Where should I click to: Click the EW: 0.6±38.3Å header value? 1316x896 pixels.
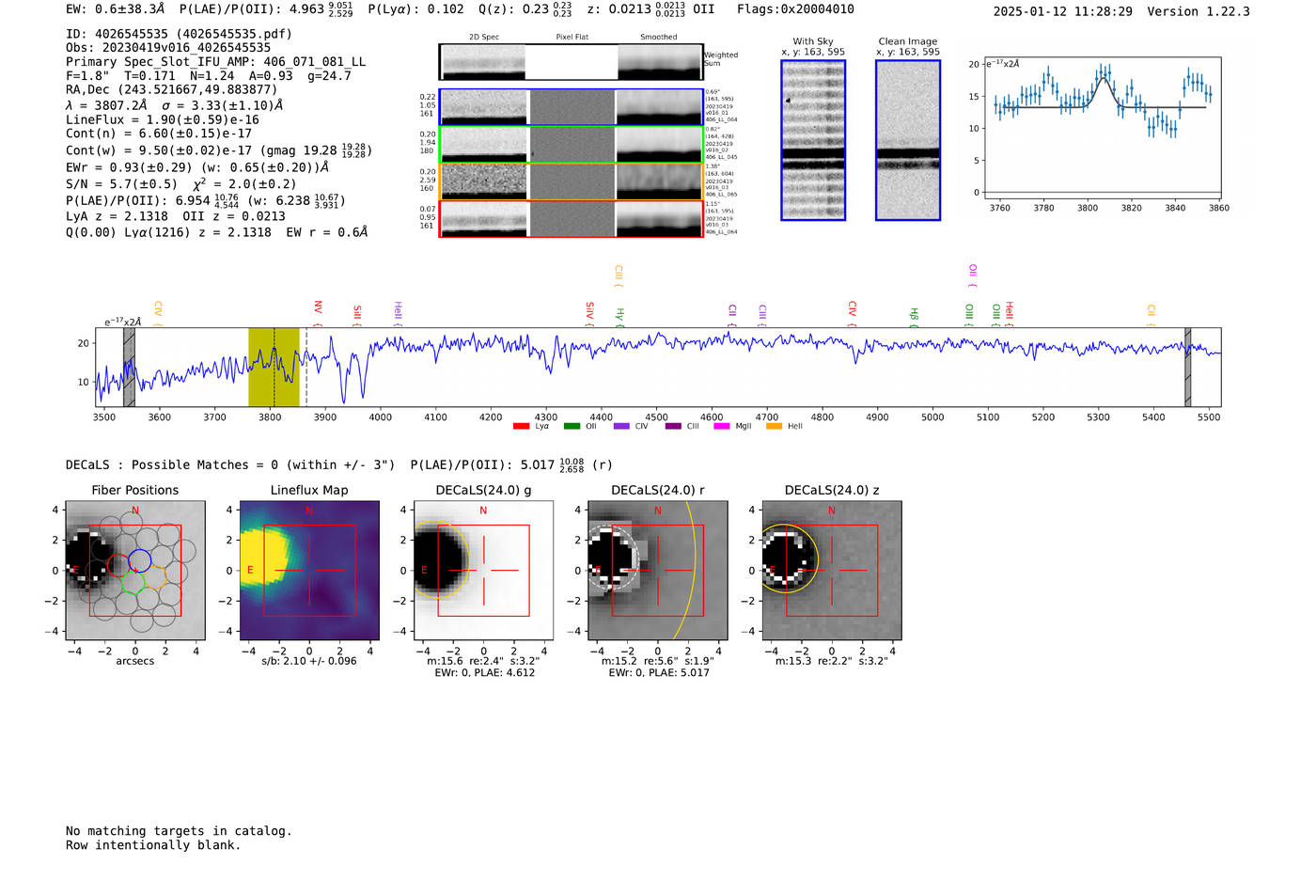(115, 9)
